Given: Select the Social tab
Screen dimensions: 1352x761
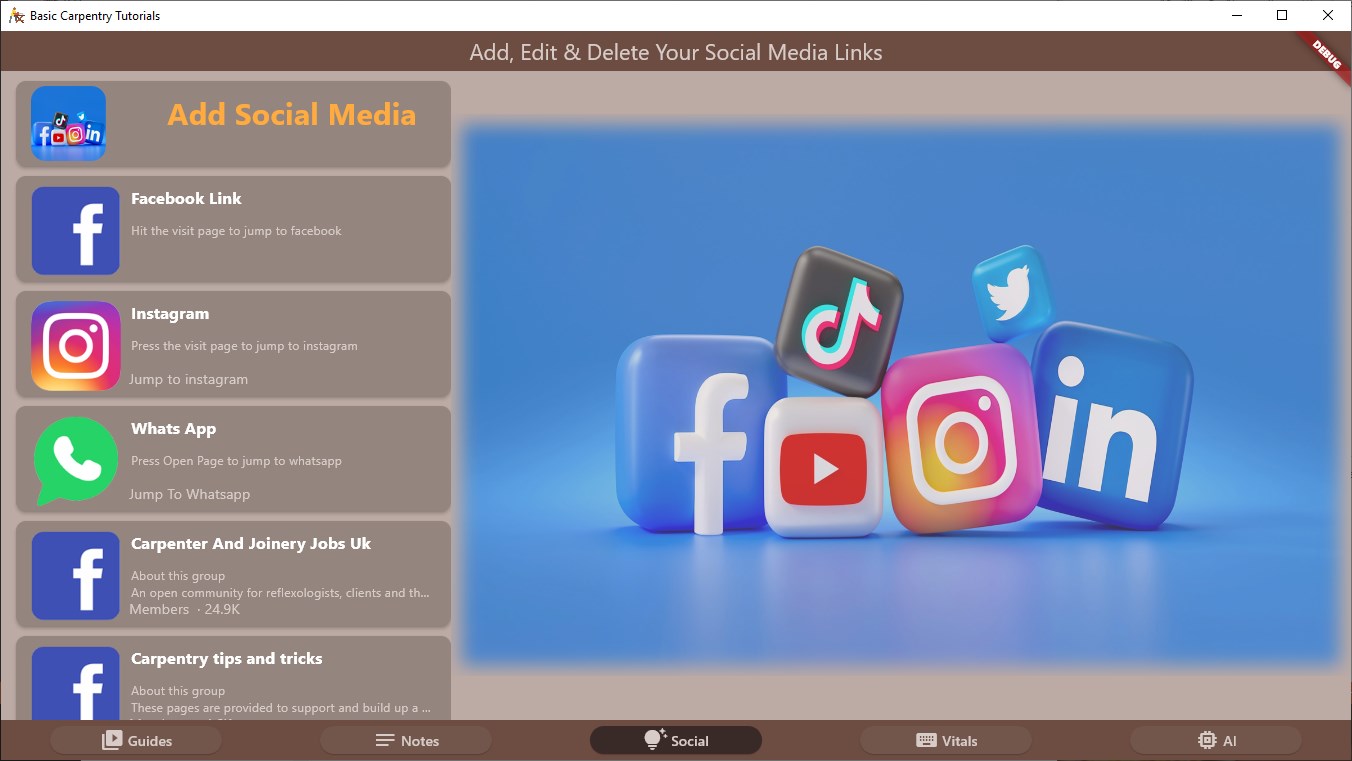Looking at the screenshot, I should 676,740.
